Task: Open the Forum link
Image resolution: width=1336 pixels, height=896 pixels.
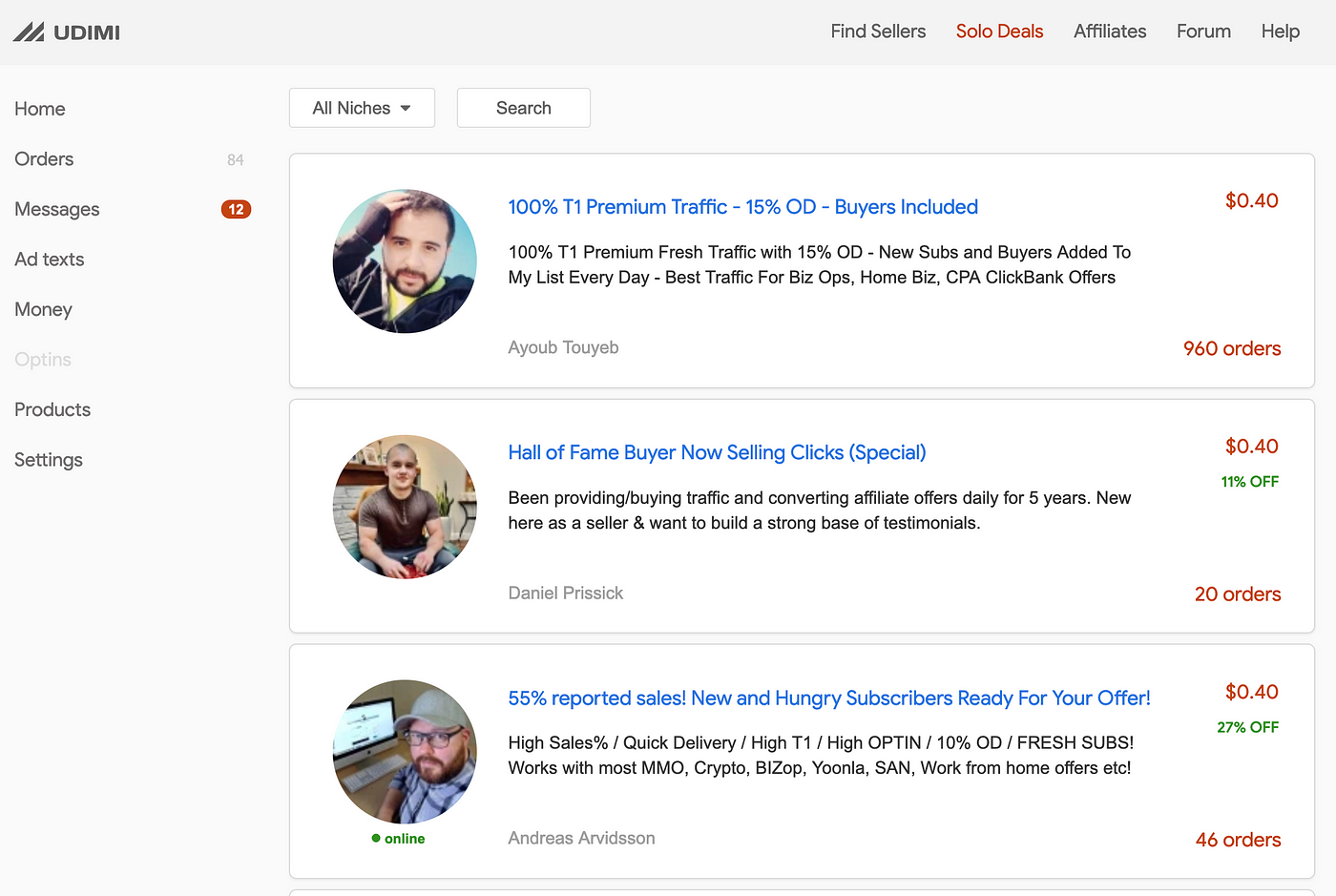Action: pos(1203,31)
